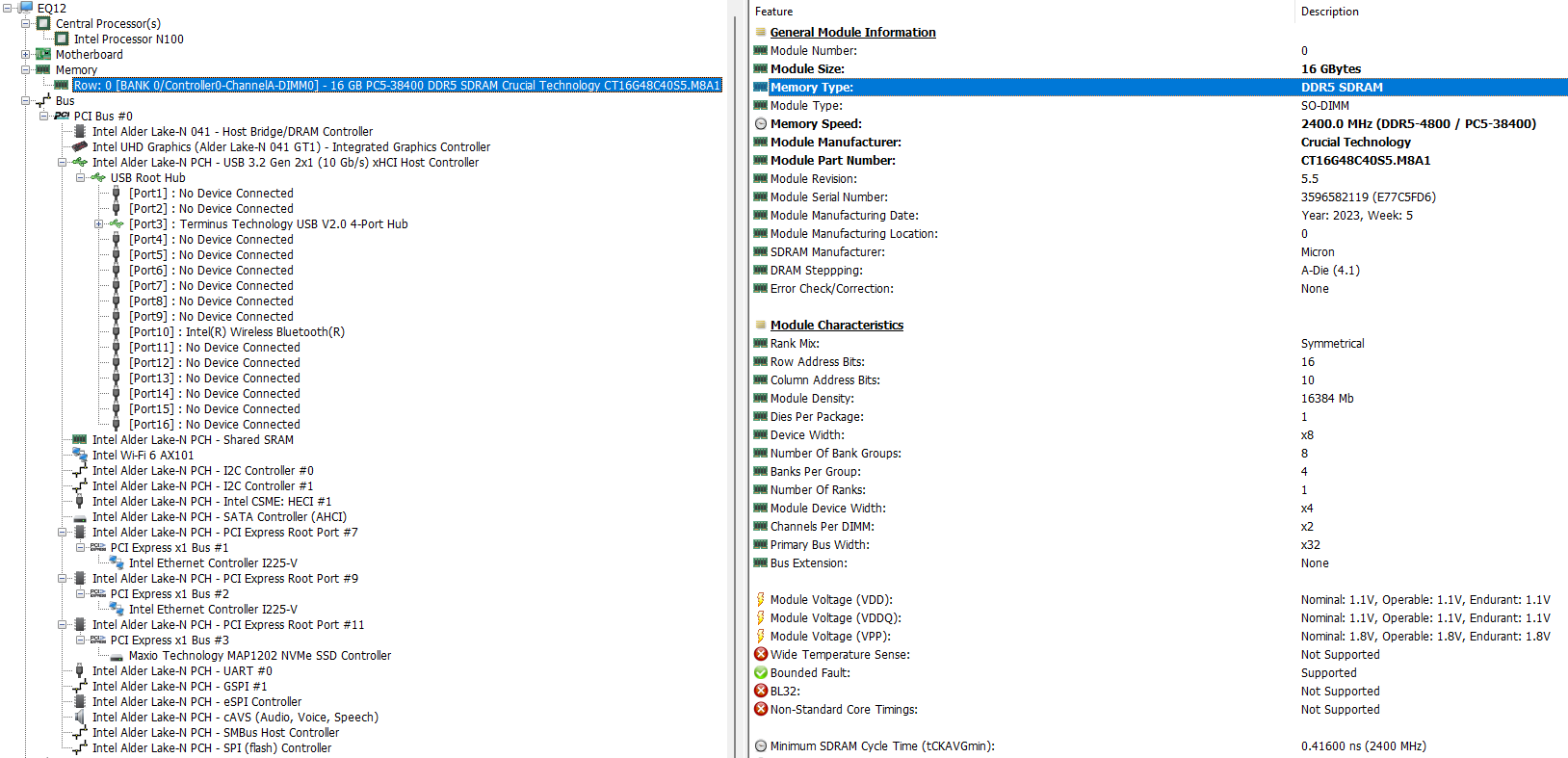Image resolution: width=1568 pixels, height=758 pixels.
Task: Click the EQ12 computer icon
Action: coord(26,8)
